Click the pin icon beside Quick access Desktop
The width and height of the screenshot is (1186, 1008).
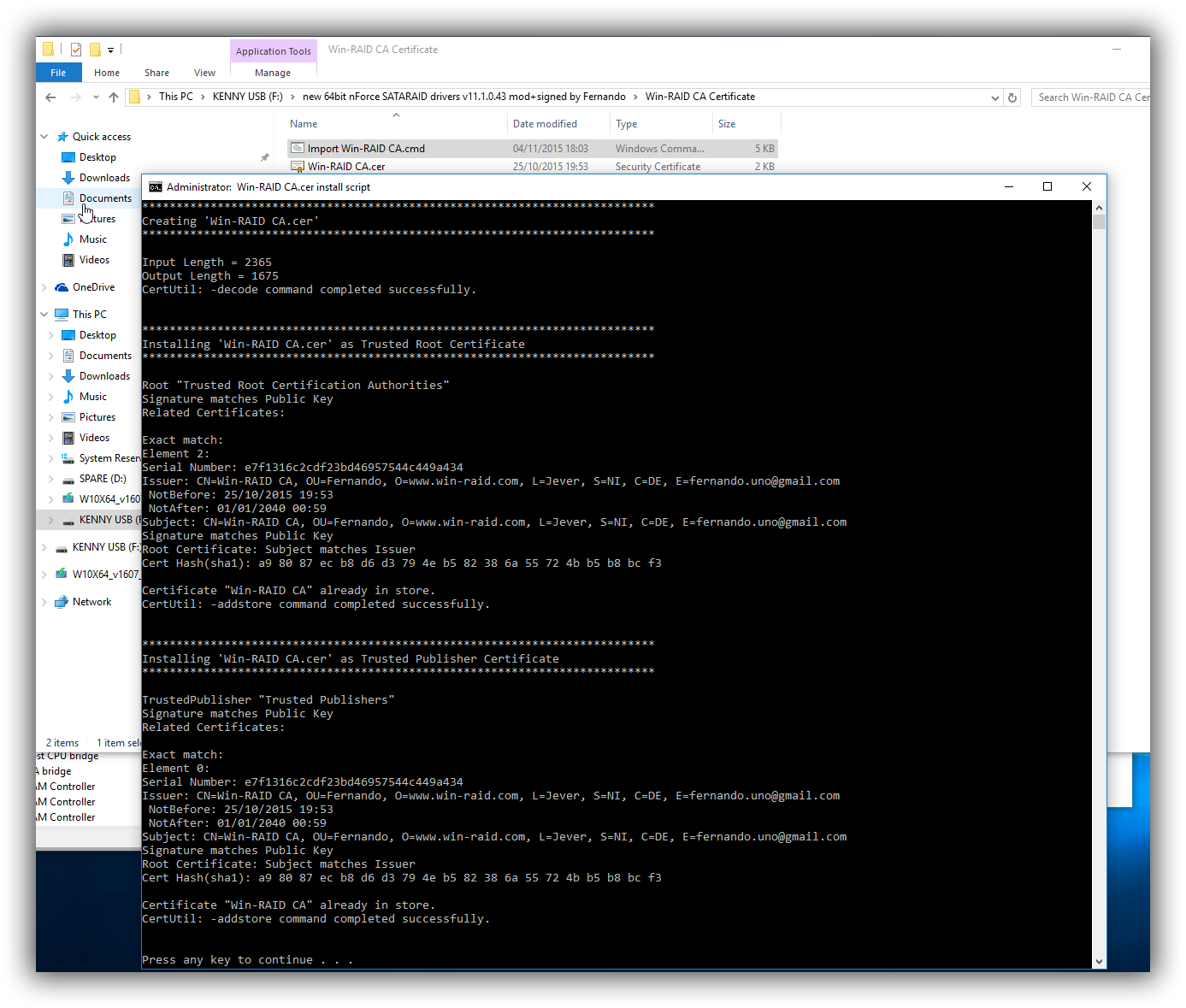point(265,157)
